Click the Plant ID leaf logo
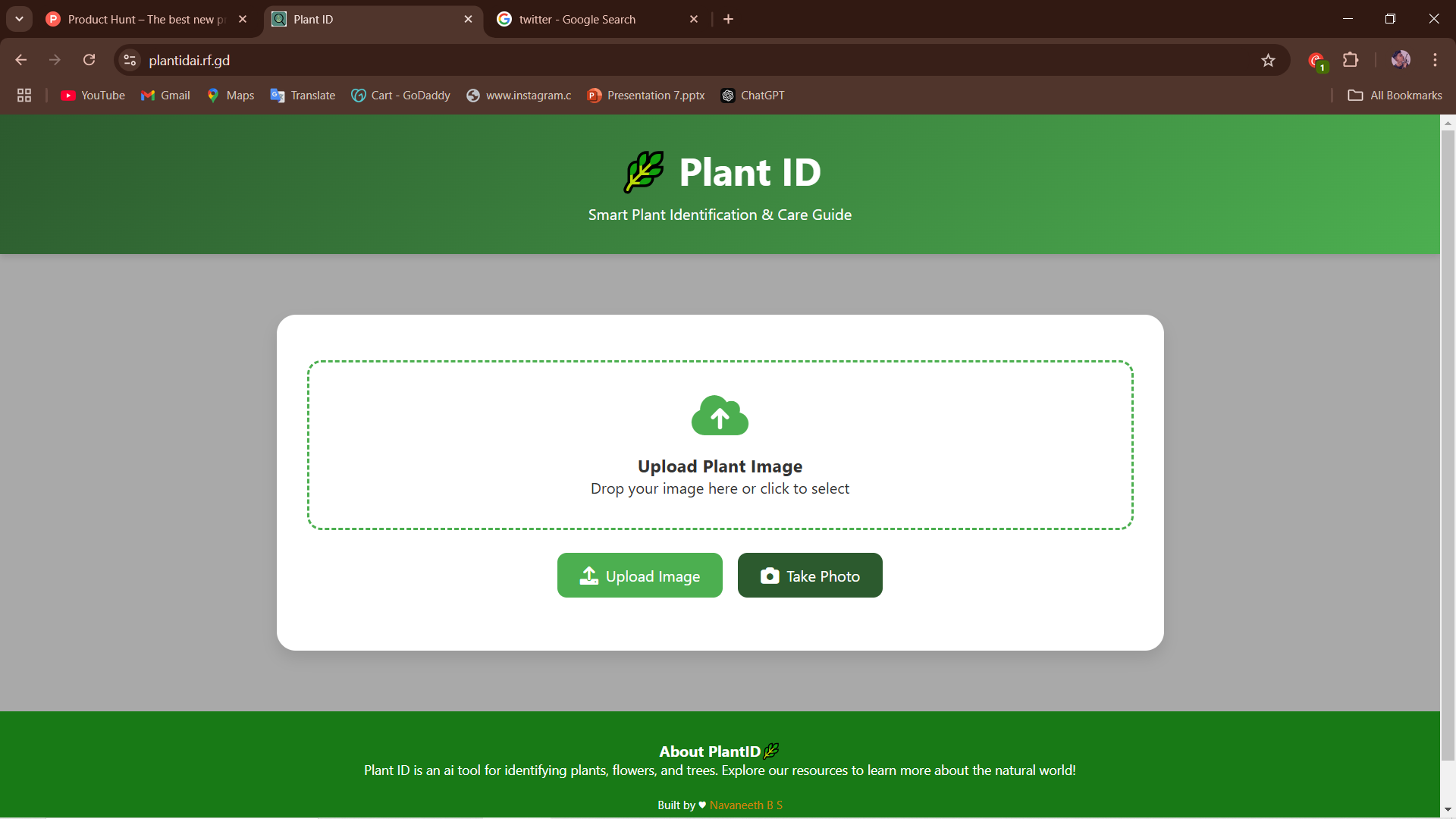The width and height of the screenshot is (1456, 819). tap(644, 172)
